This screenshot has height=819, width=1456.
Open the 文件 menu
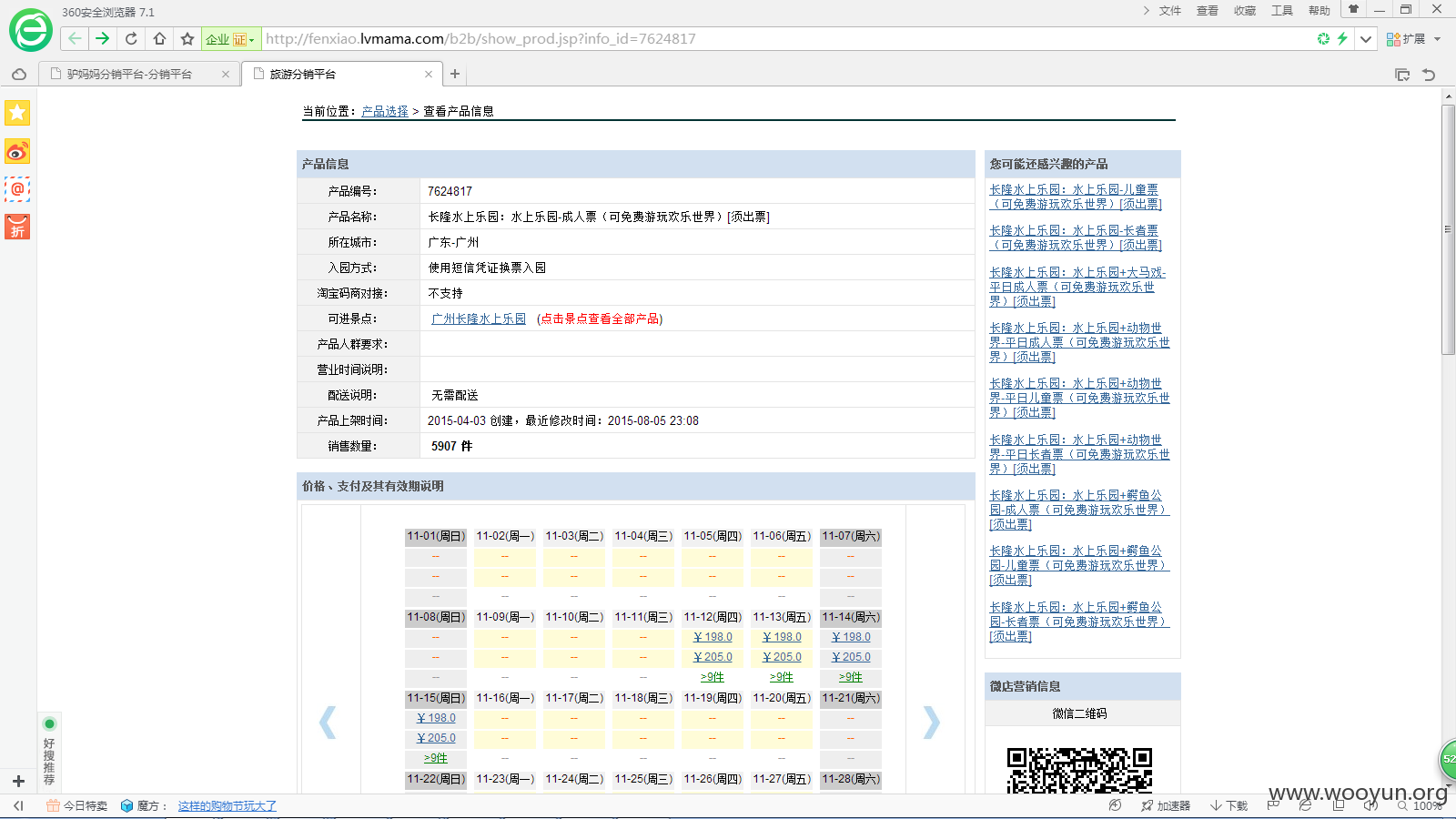pyautogui.click(x=1170, y=11)
